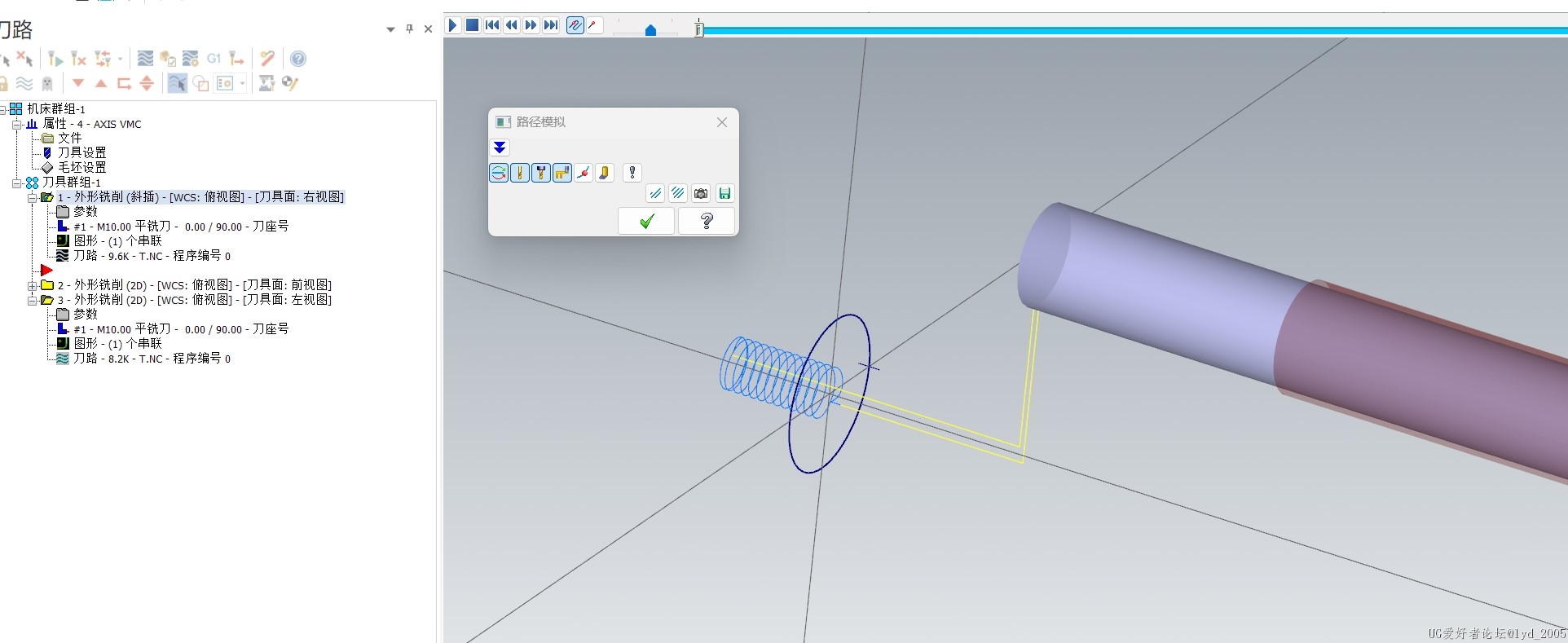Jump to the end of the toolpath
This screenshot has height=643, width=1568.
point(551,25)
